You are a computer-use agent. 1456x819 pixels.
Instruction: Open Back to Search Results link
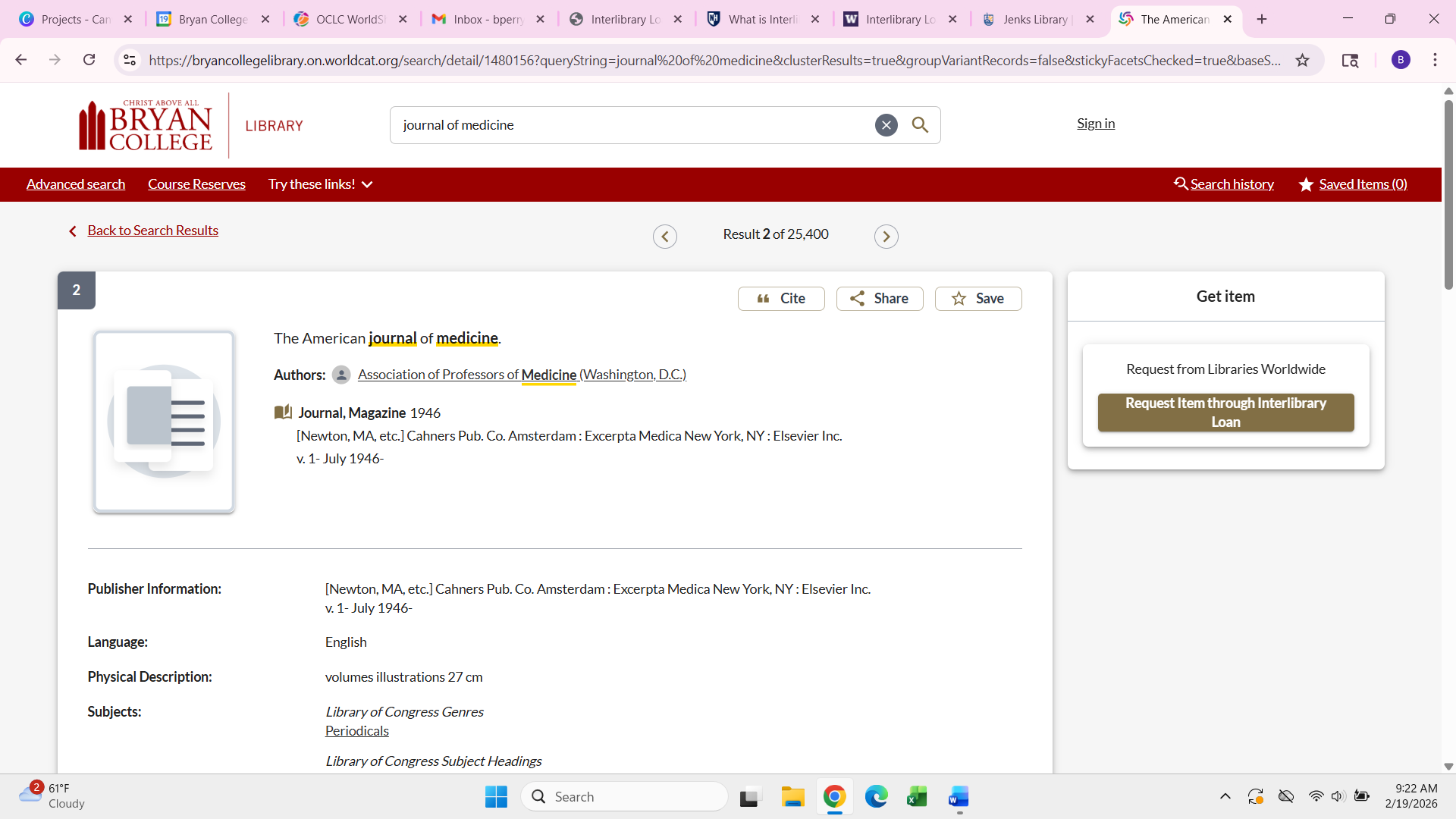[x=152, y=231]
